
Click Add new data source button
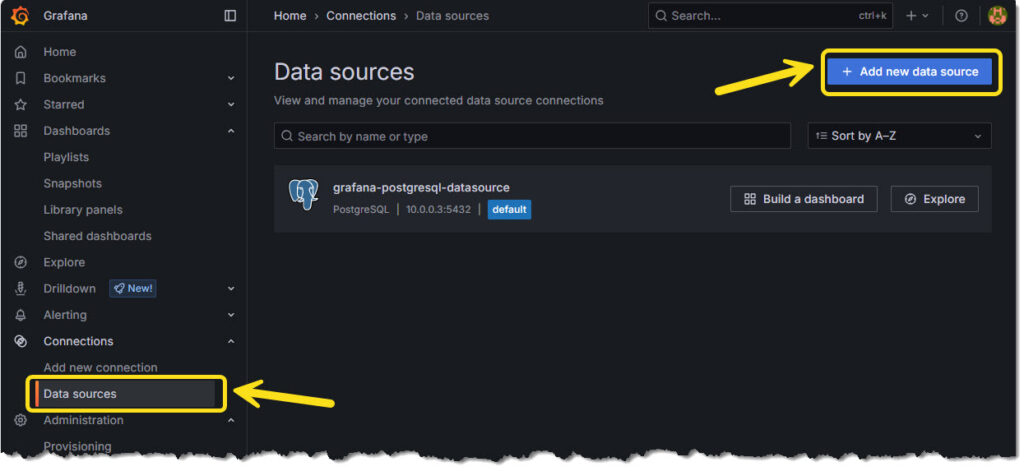coord(910,72)
